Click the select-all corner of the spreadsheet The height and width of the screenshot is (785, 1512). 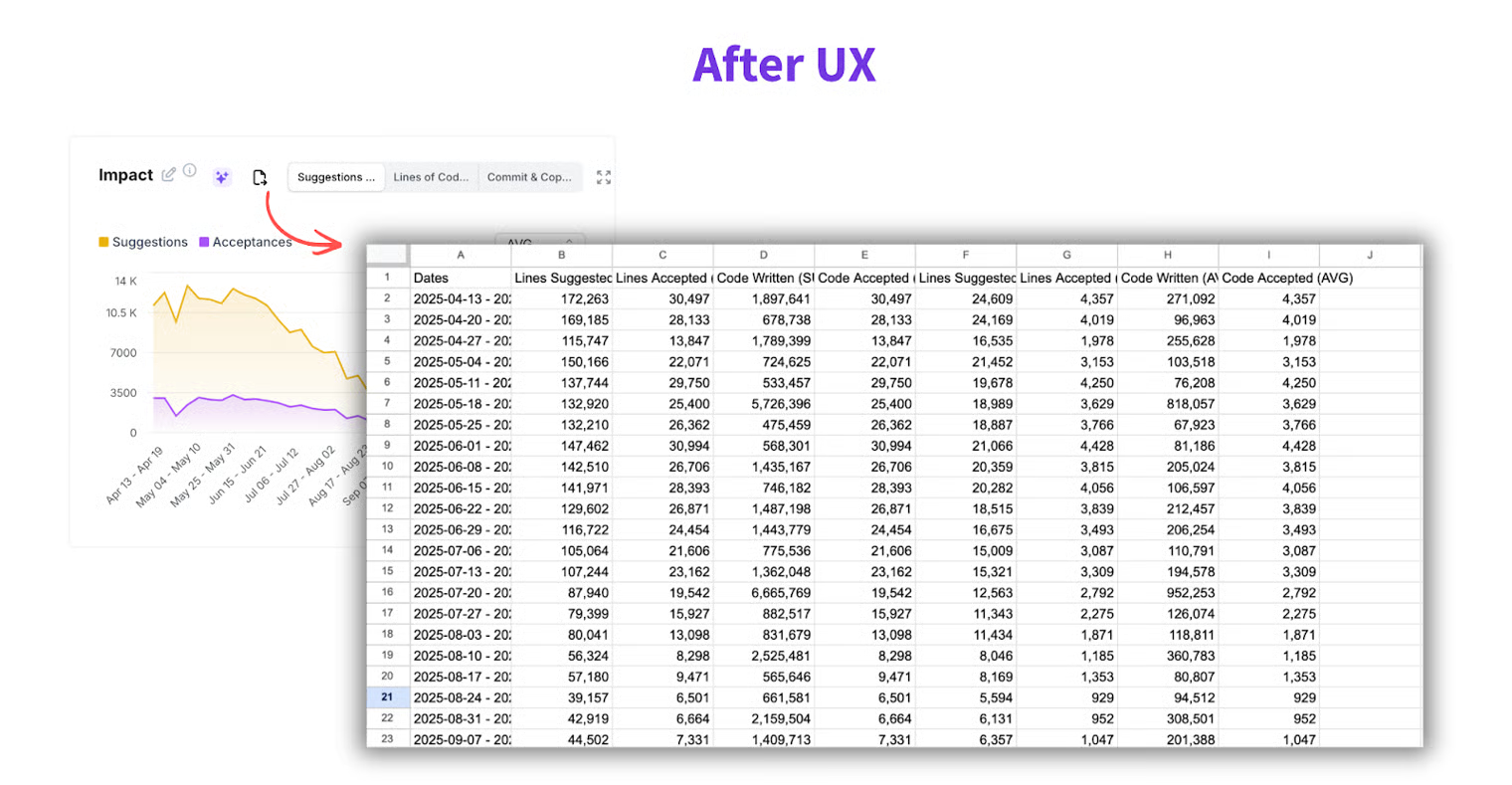(x=387, y=256)
